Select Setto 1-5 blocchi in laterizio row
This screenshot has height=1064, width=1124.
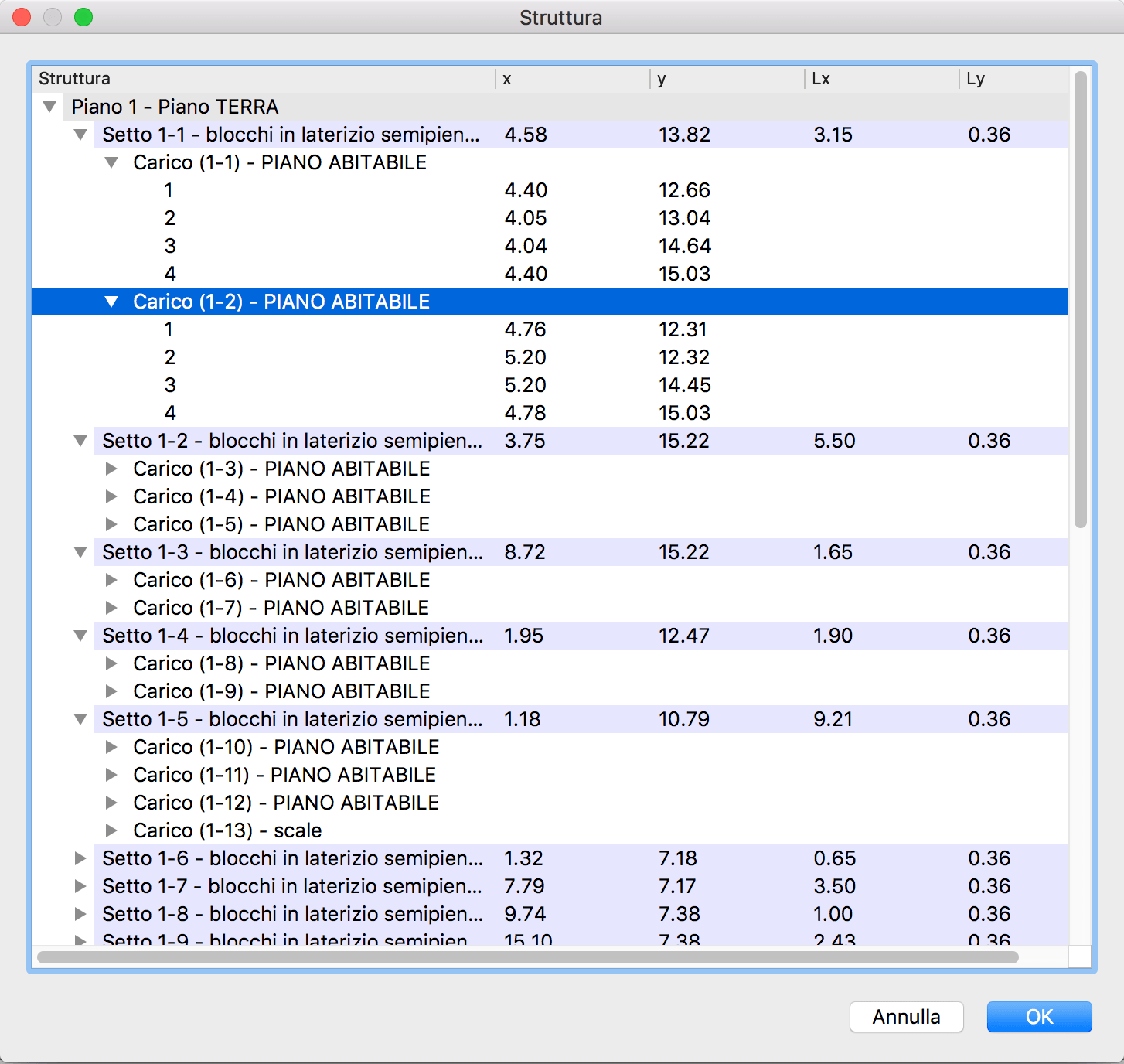coord(550,719)
